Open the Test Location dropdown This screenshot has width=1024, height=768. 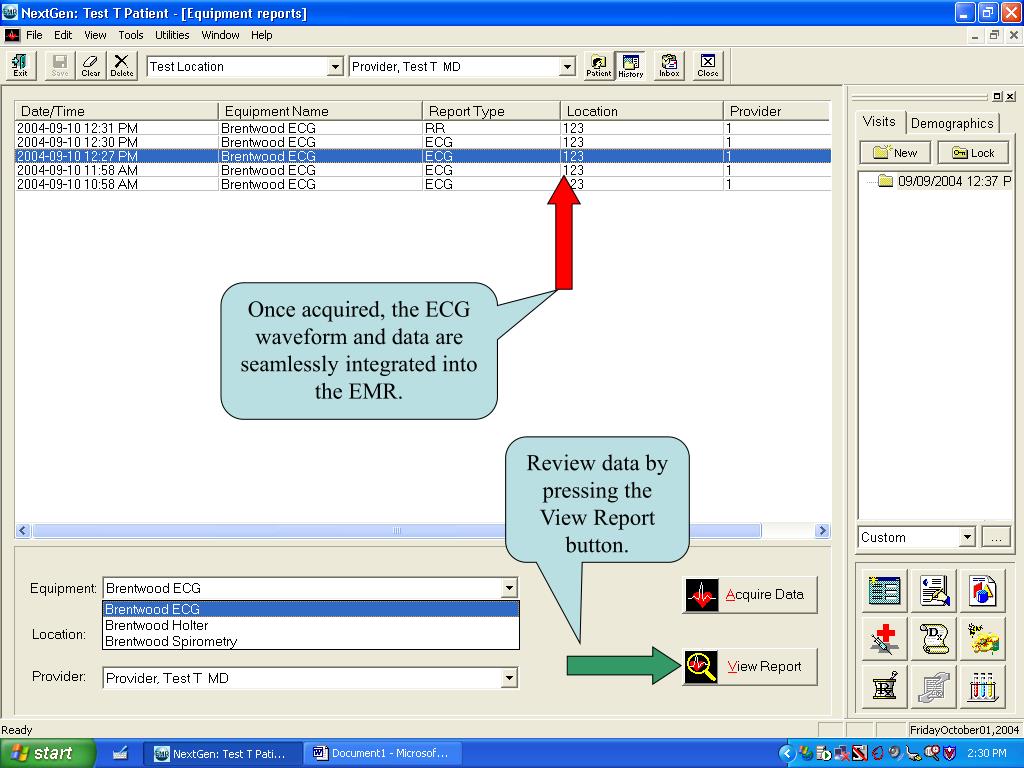pyautogui.click(x=335, y=67)
